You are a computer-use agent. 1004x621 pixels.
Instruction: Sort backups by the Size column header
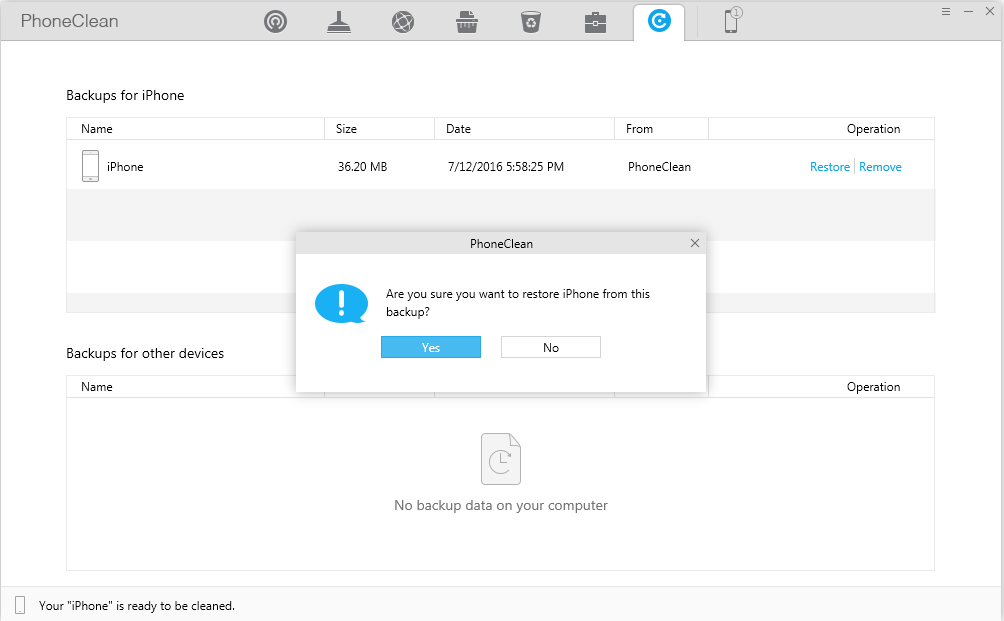click(x=347, y=129)
